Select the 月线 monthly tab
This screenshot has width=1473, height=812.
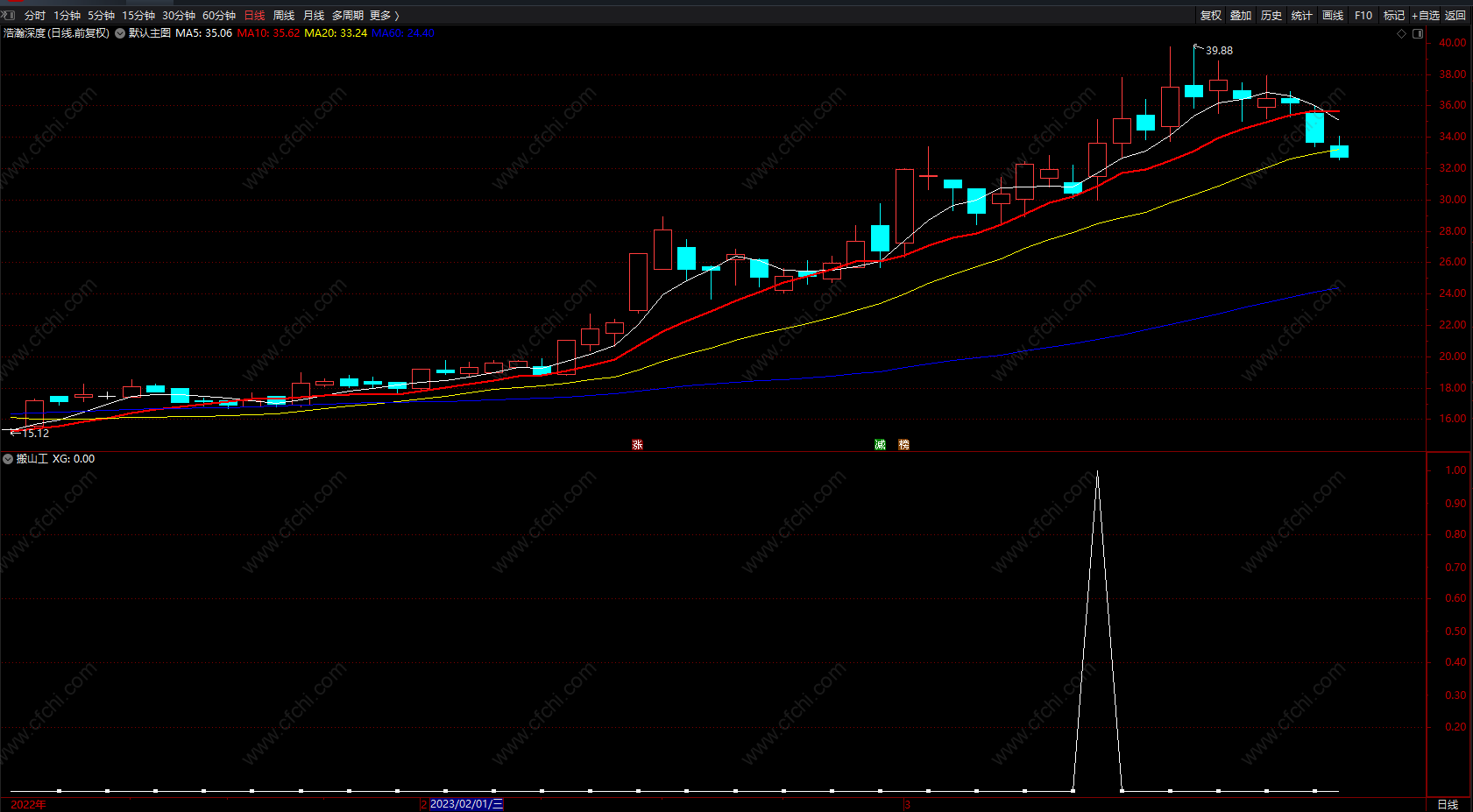point(314,16)
